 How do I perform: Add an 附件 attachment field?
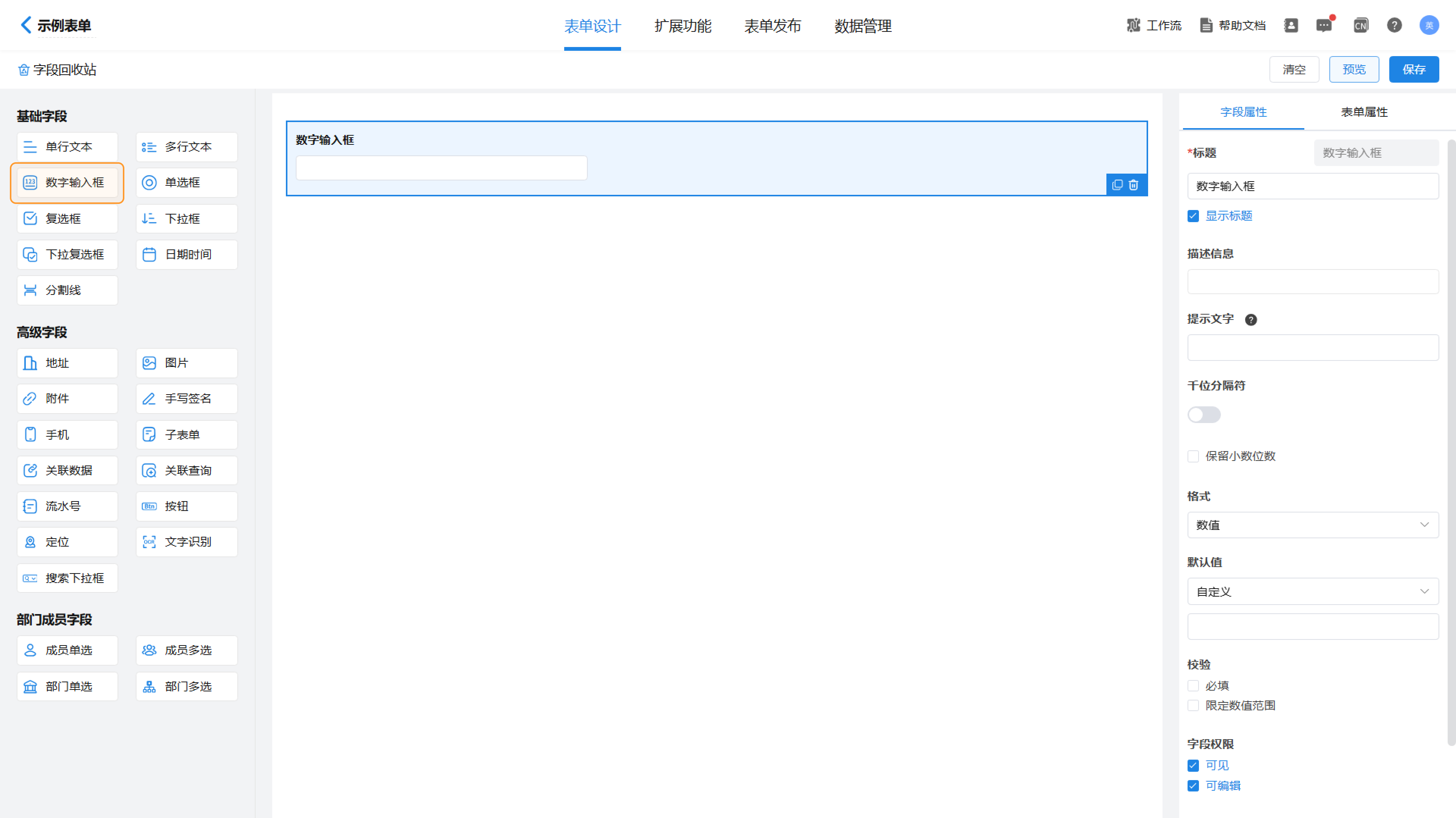(67, 399)
